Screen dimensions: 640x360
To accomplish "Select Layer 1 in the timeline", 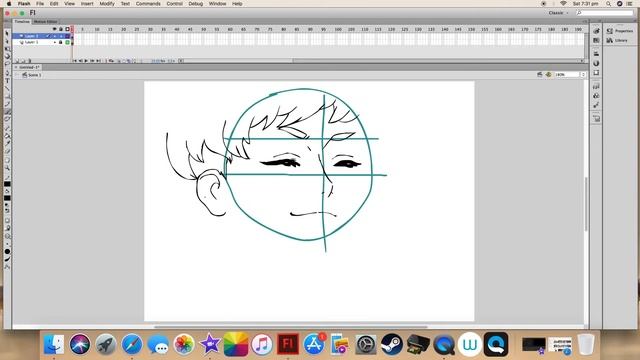I will 32,42.
